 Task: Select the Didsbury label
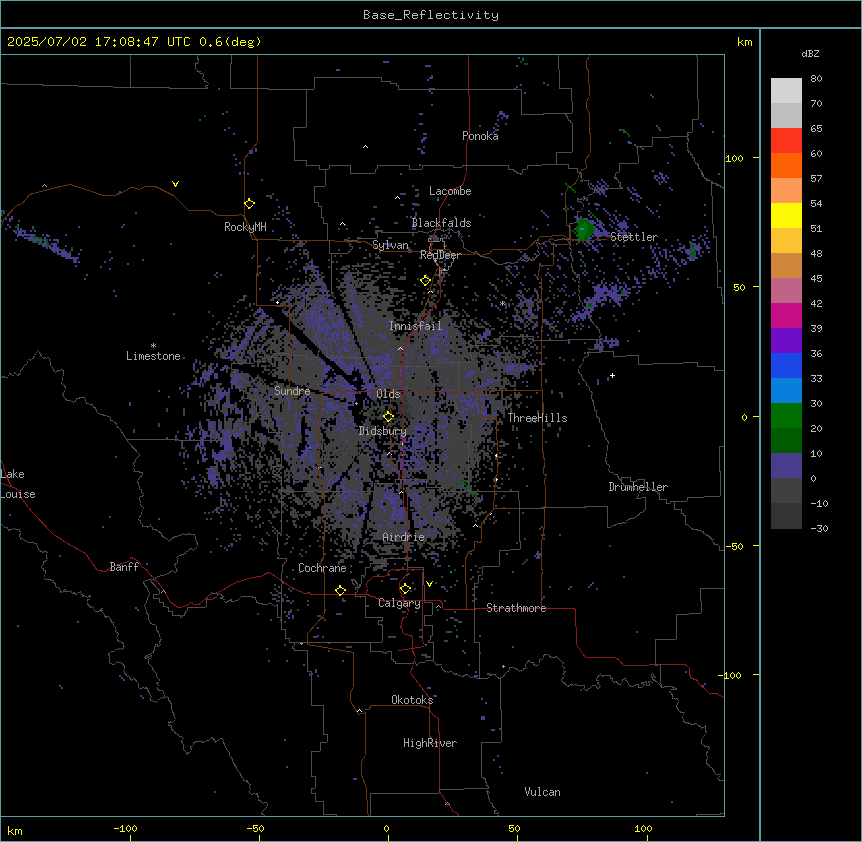point(383,431)
